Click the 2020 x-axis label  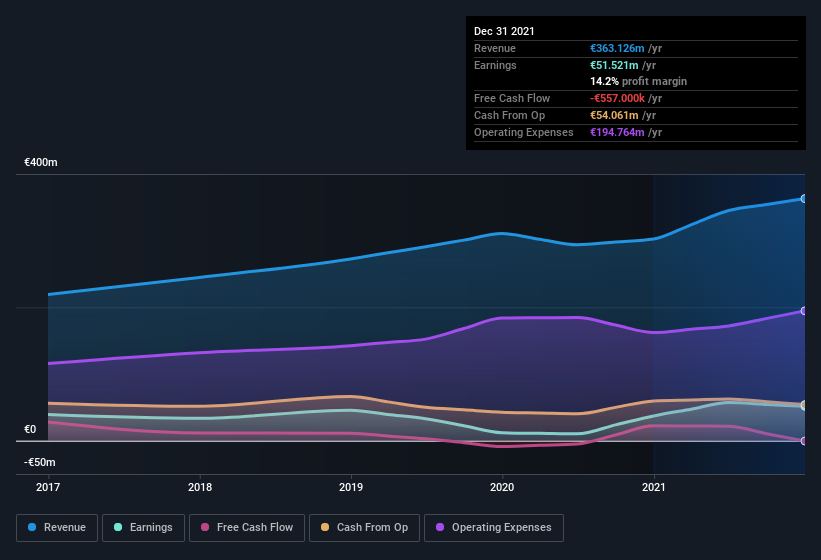point(502,487)
